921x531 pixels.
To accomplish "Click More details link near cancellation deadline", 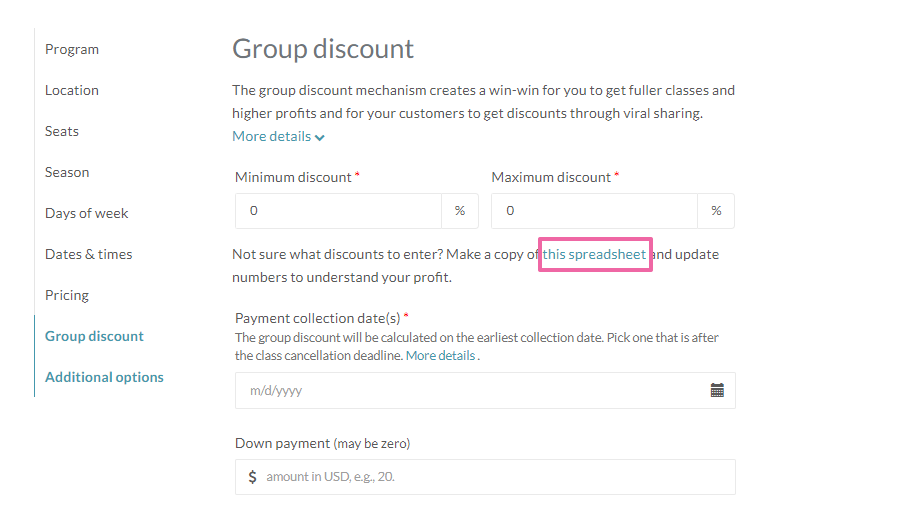I will pyautogui.click(x=440, y=355).
